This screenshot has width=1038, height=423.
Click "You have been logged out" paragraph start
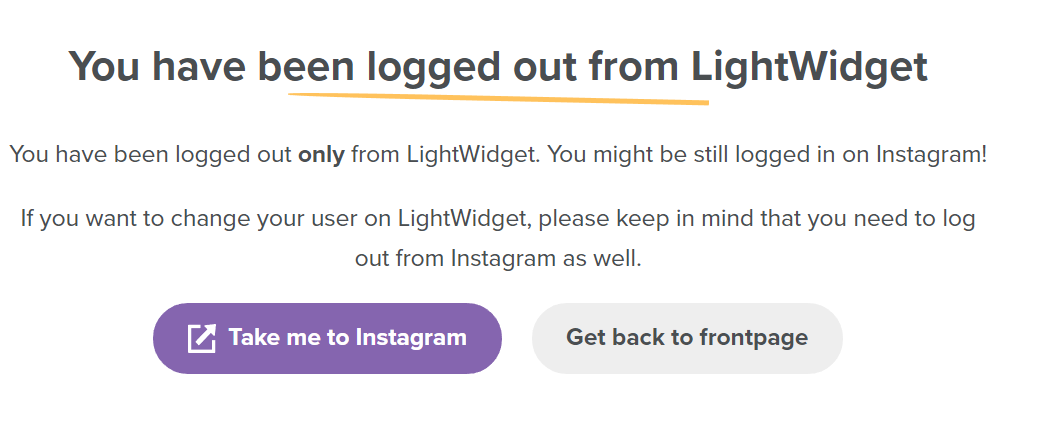[150, 155]
